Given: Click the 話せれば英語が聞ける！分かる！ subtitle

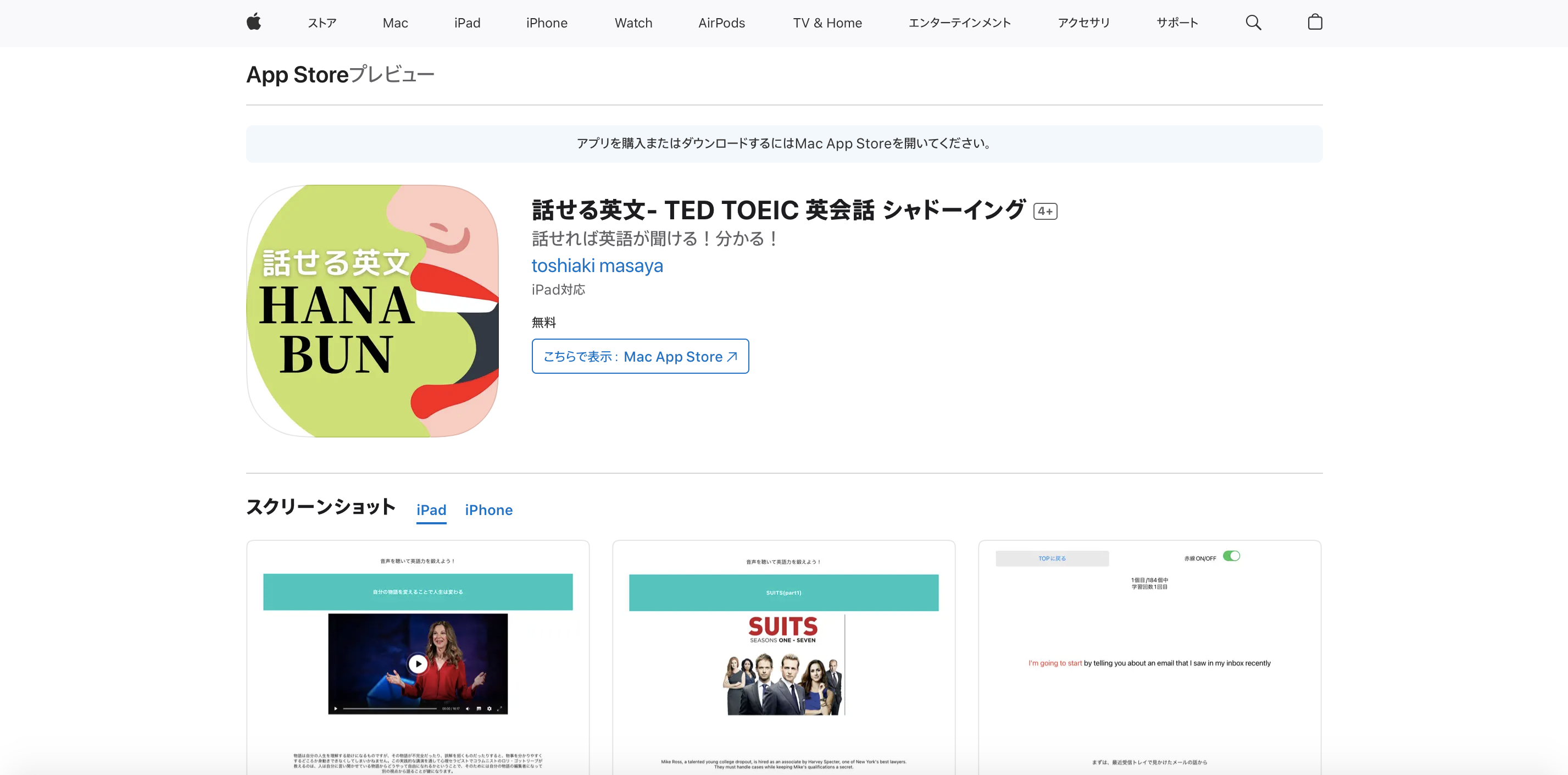Looking at the screenshot, I should (x=655, y=239).
